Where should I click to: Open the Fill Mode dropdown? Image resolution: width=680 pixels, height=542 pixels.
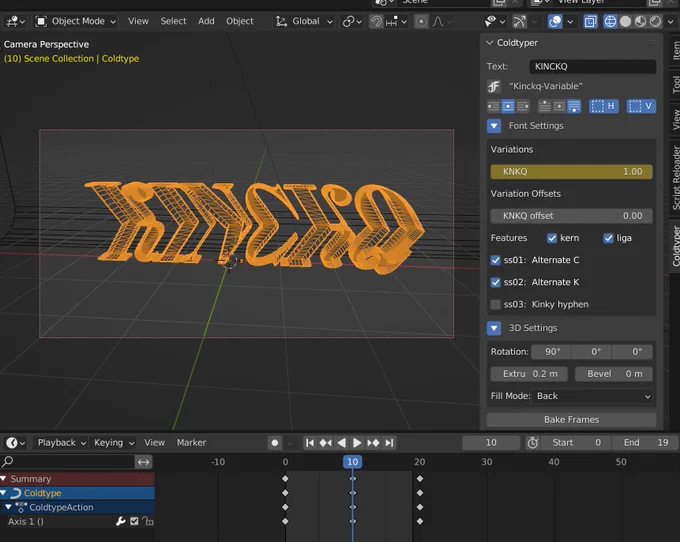[x=593, y=396]
